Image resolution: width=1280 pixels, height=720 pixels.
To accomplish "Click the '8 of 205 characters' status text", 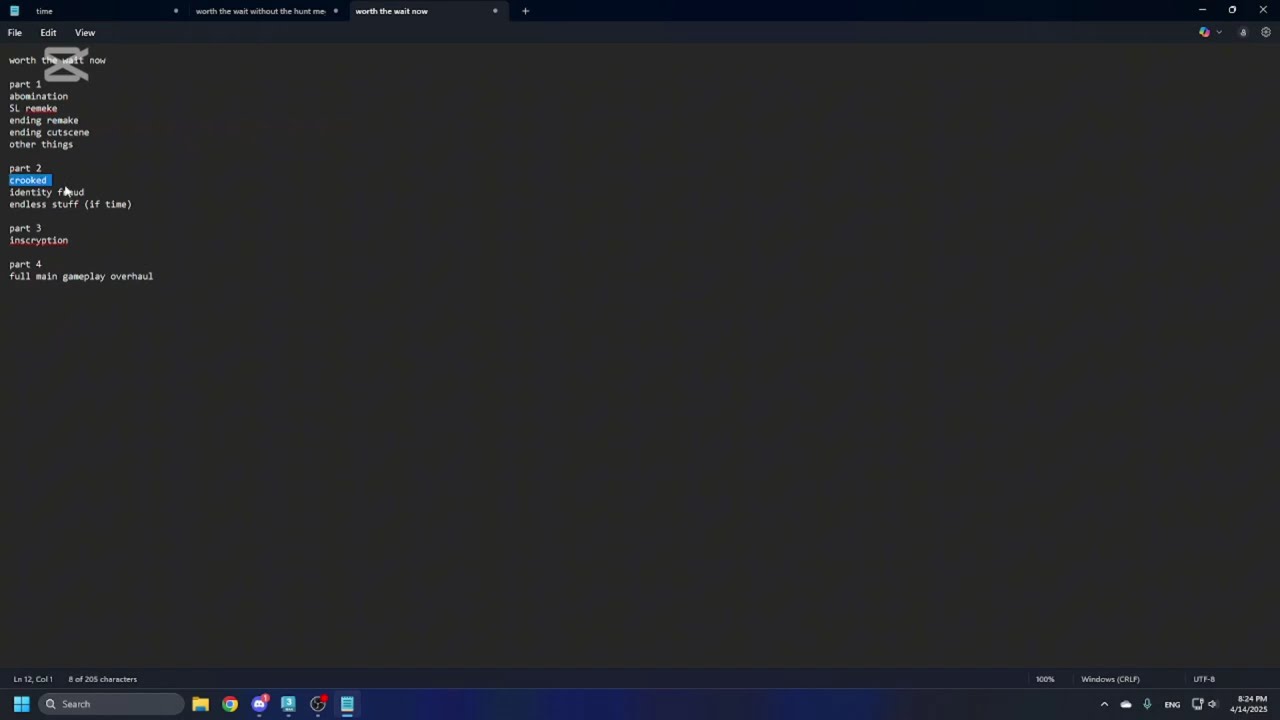I will pos(103,679).
